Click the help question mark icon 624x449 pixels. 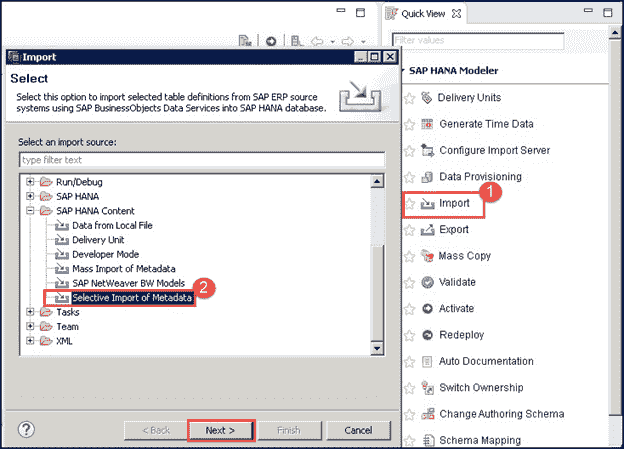pos(26,429)
